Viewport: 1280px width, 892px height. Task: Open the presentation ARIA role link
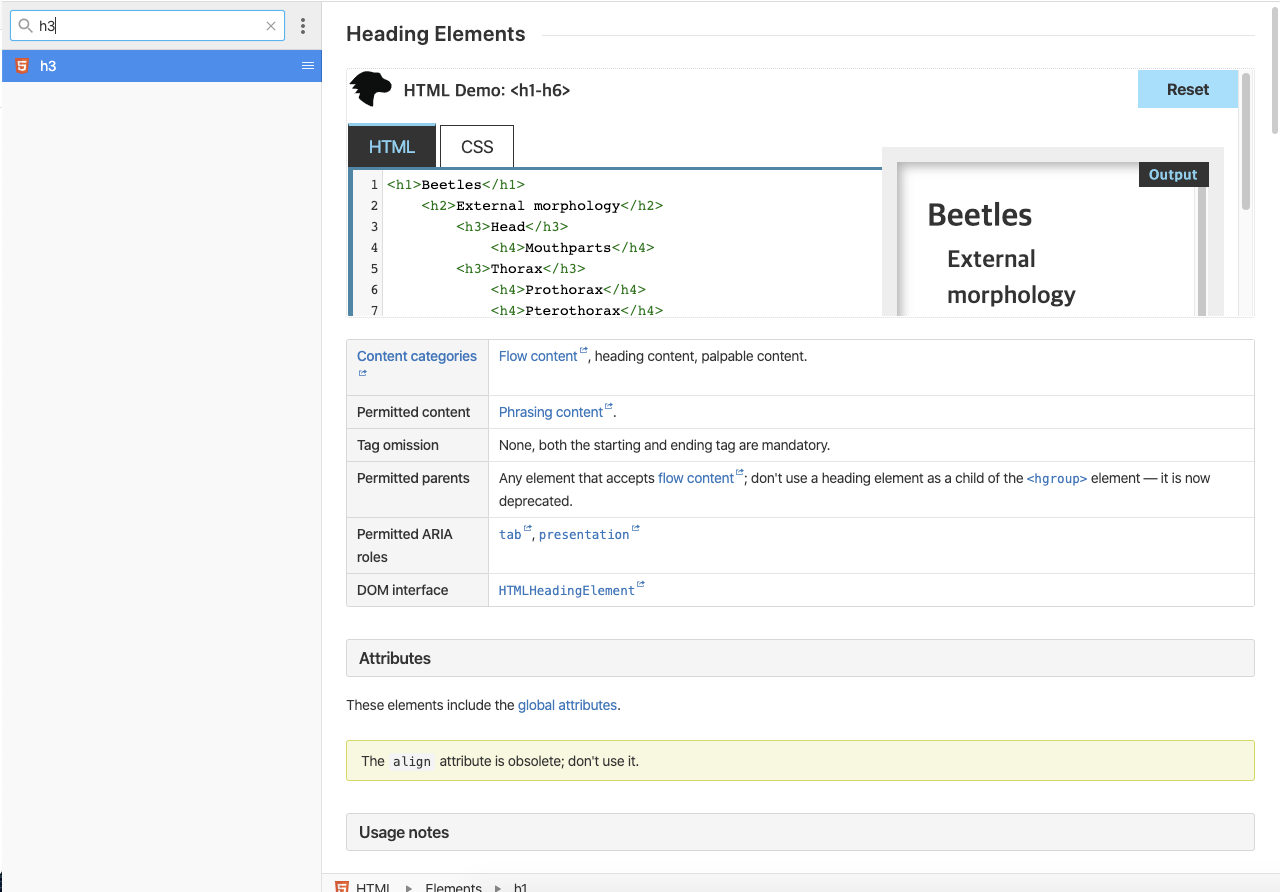pos(584,535)
